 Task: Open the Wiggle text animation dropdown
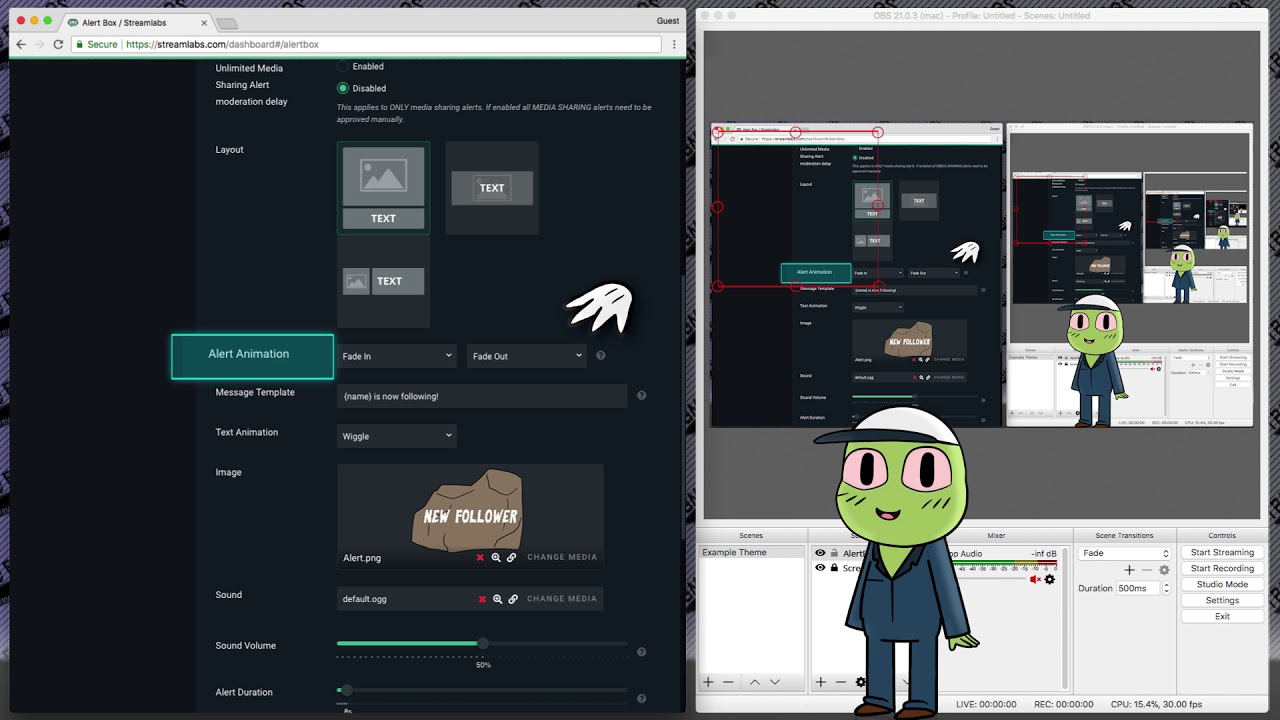tap(396, 436)
